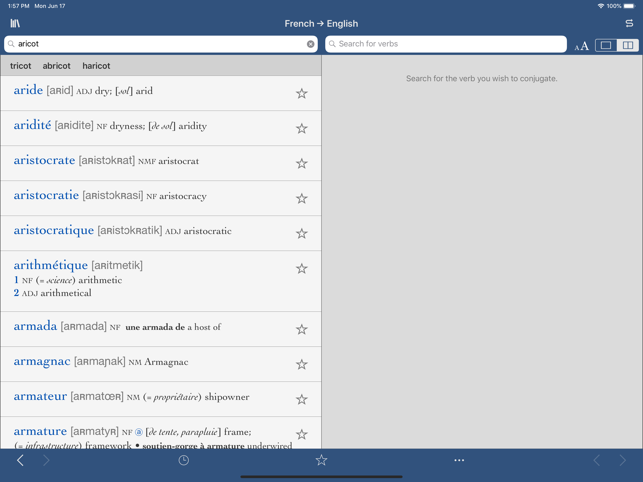Select the 'haricot' suggestion
Image resolution: width=643 pixels, height=482 pixels.
click(96, 66)
